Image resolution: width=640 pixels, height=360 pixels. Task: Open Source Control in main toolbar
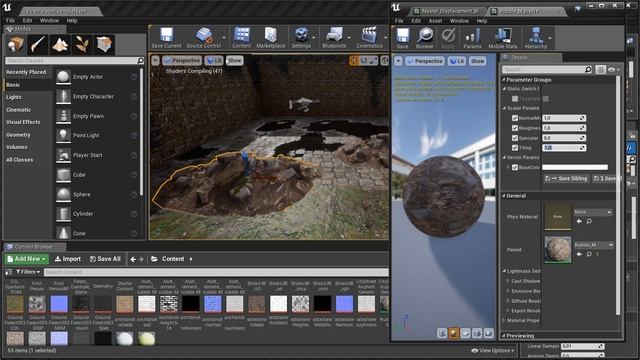(204, 38)
